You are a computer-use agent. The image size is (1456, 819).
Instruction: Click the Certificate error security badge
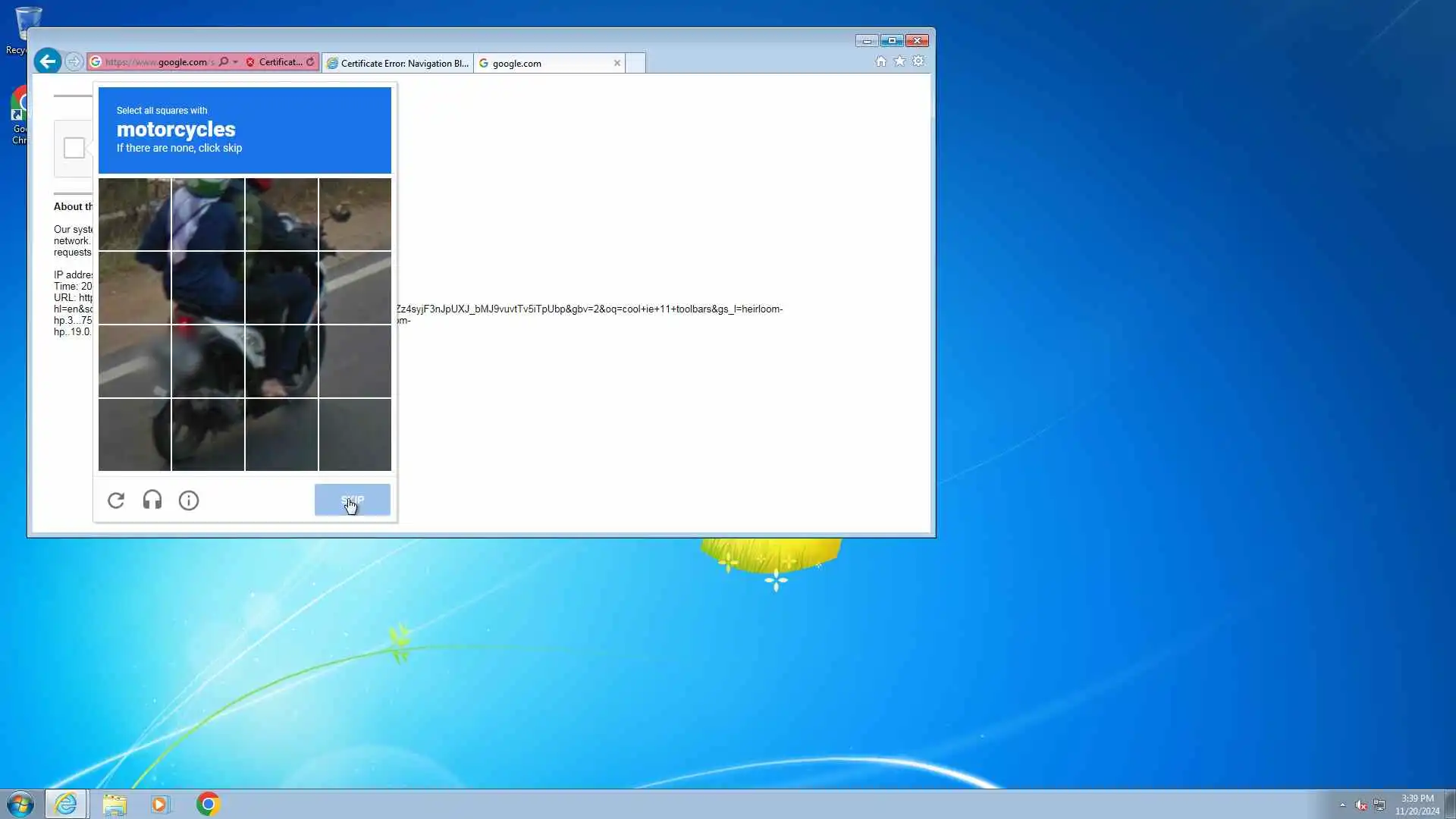(x=275, y=62)
